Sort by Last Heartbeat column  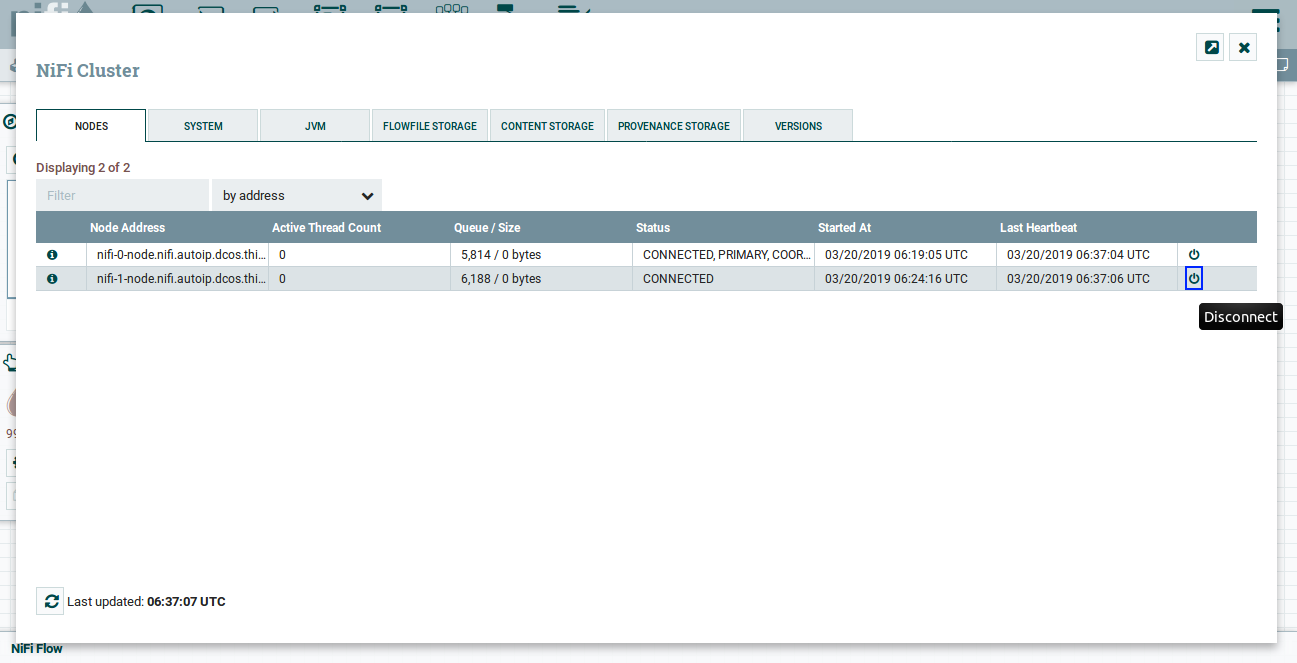pos(1038,227)
